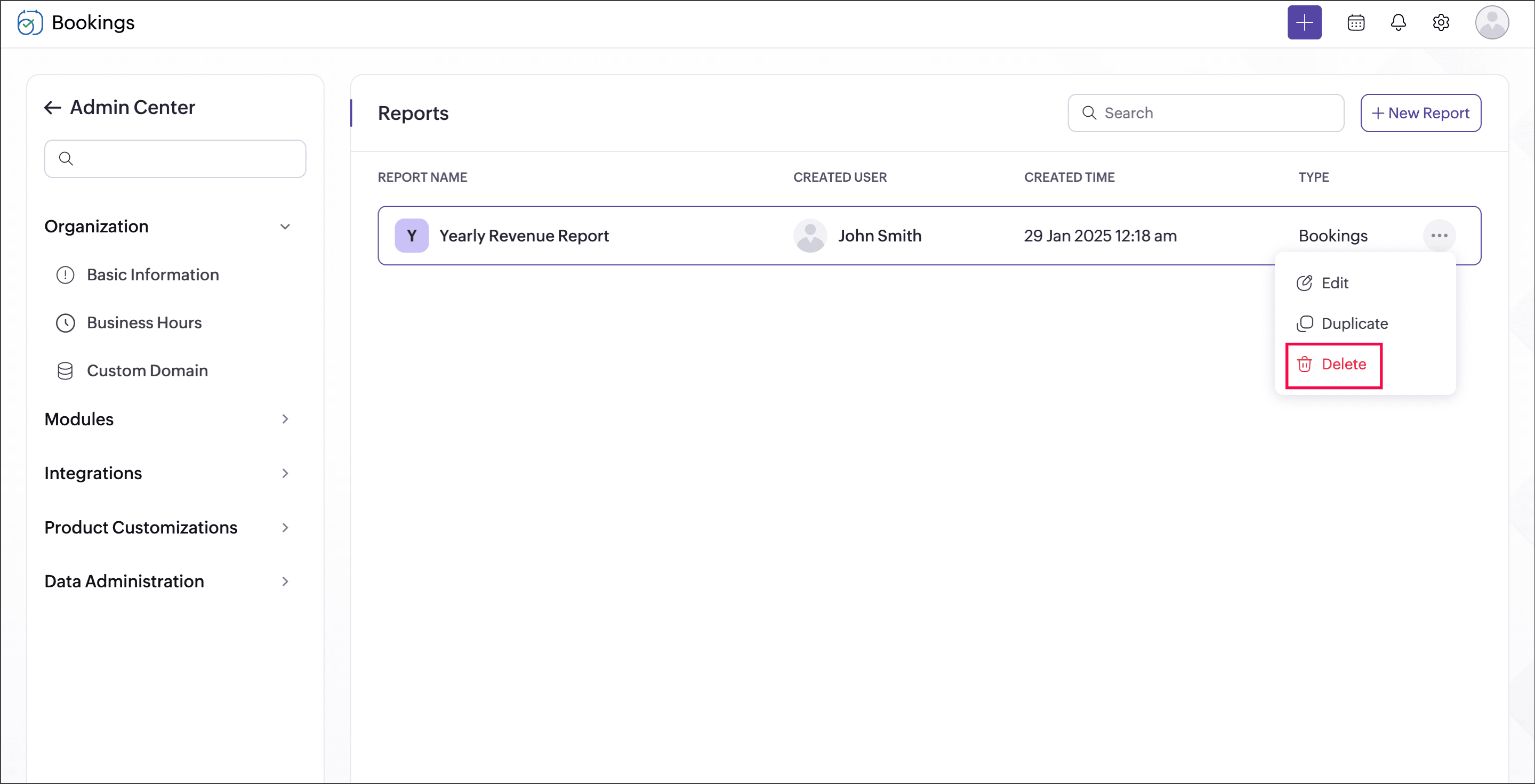The height and width of the screenshot is (784, 1535).
Task: Click the Admin Center heading
Action: point(132,107)
